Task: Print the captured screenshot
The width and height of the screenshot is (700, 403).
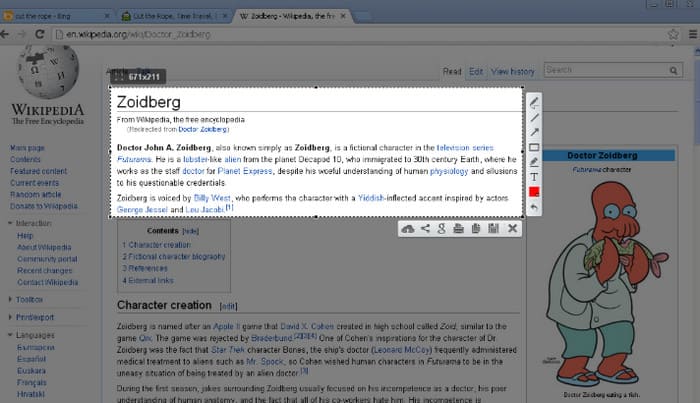Action: [x=458, y=229]
